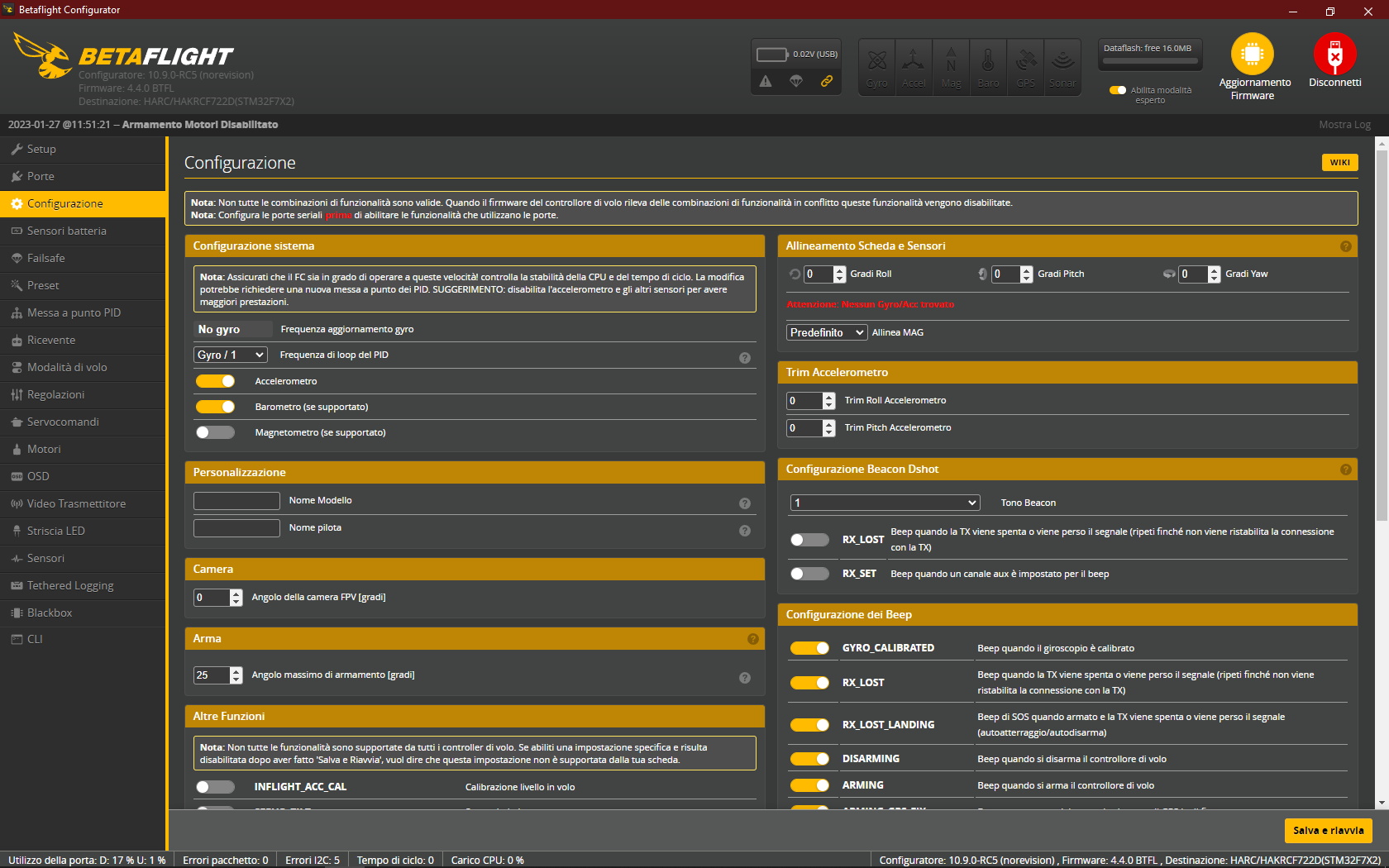Open the Messa a punto PID tab
This screenshot has width=1389, height=868.
[x=83, y=313]
